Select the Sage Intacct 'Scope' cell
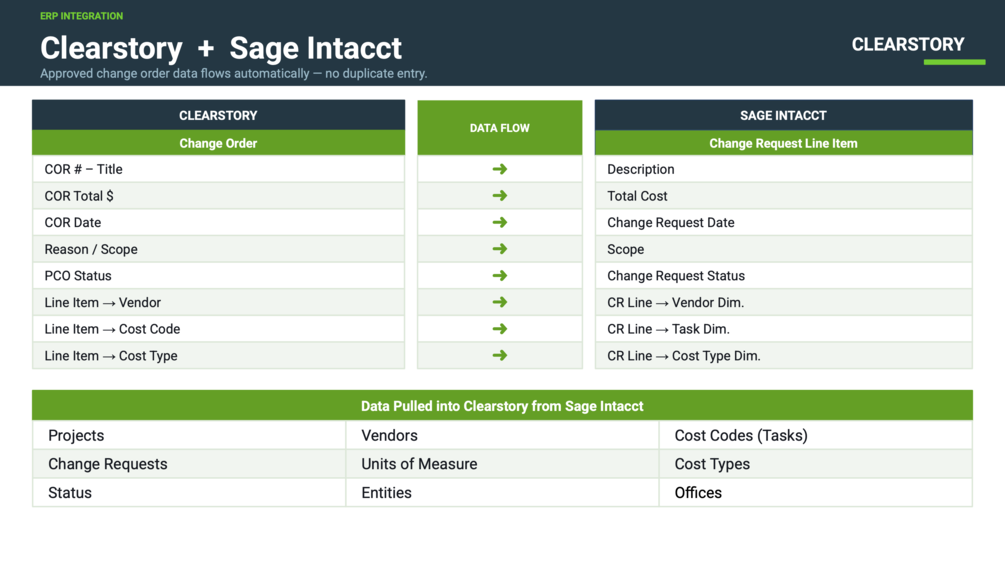The height and width of the screenshot is (565, 1005). (784, 249)
